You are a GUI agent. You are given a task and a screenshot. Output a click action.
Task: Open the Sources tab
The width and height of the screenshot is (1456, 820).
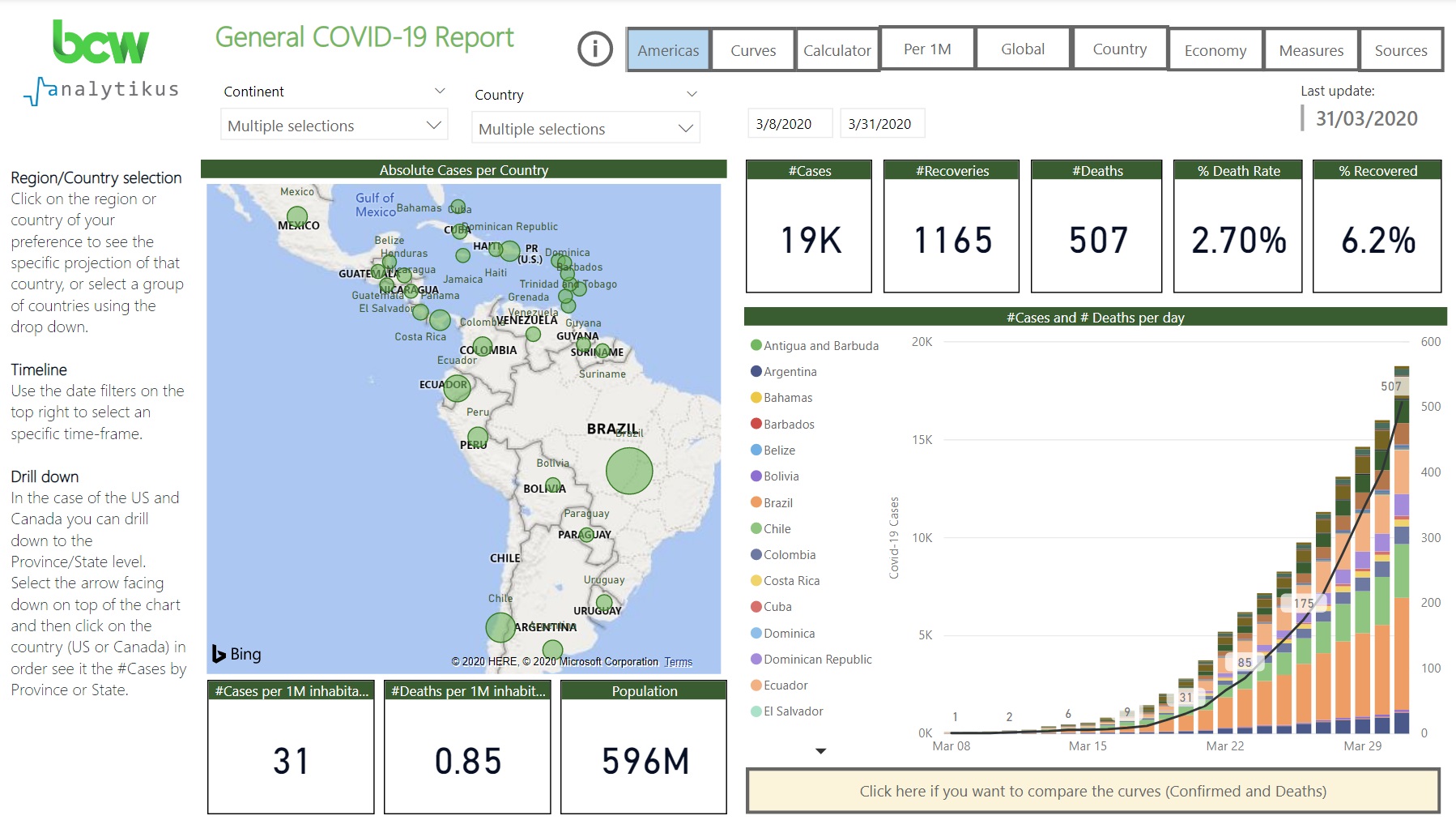click(x=1401, y=50)
